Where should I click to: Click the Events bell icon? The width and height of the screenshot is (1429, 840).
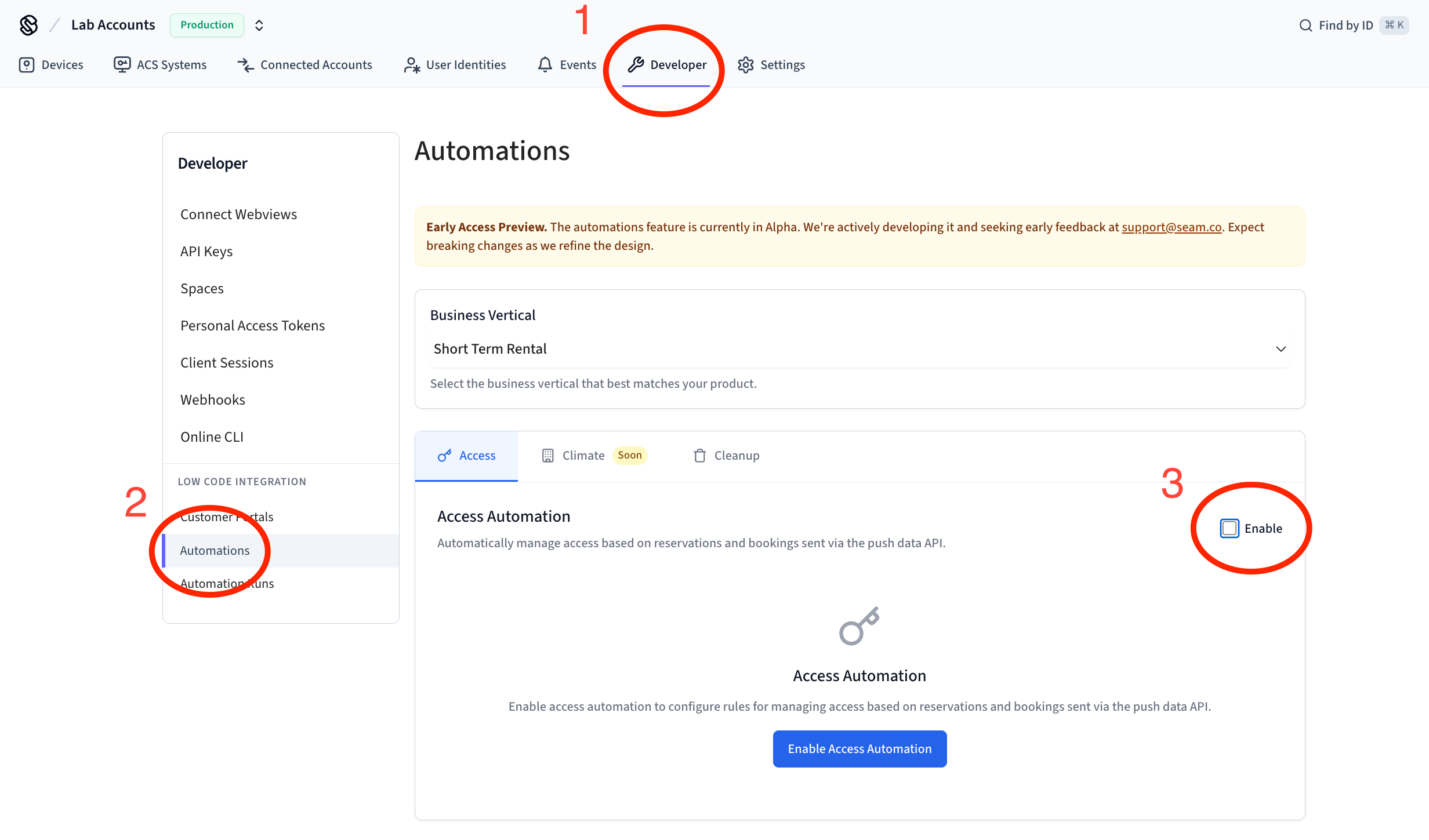545,65
